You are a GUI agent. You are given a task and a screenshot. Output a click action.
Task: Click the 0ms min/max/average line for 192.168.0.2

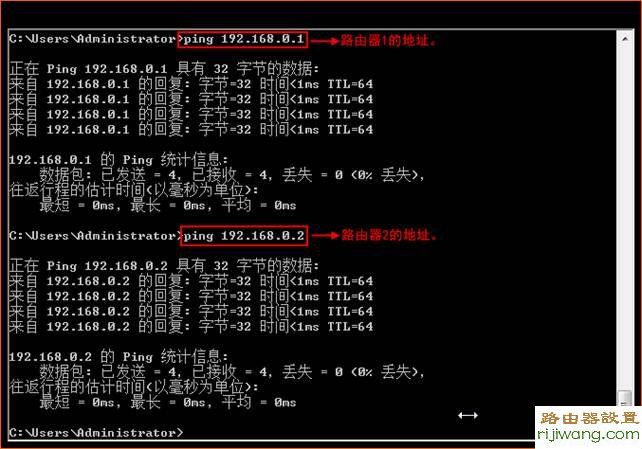(167, 403)
